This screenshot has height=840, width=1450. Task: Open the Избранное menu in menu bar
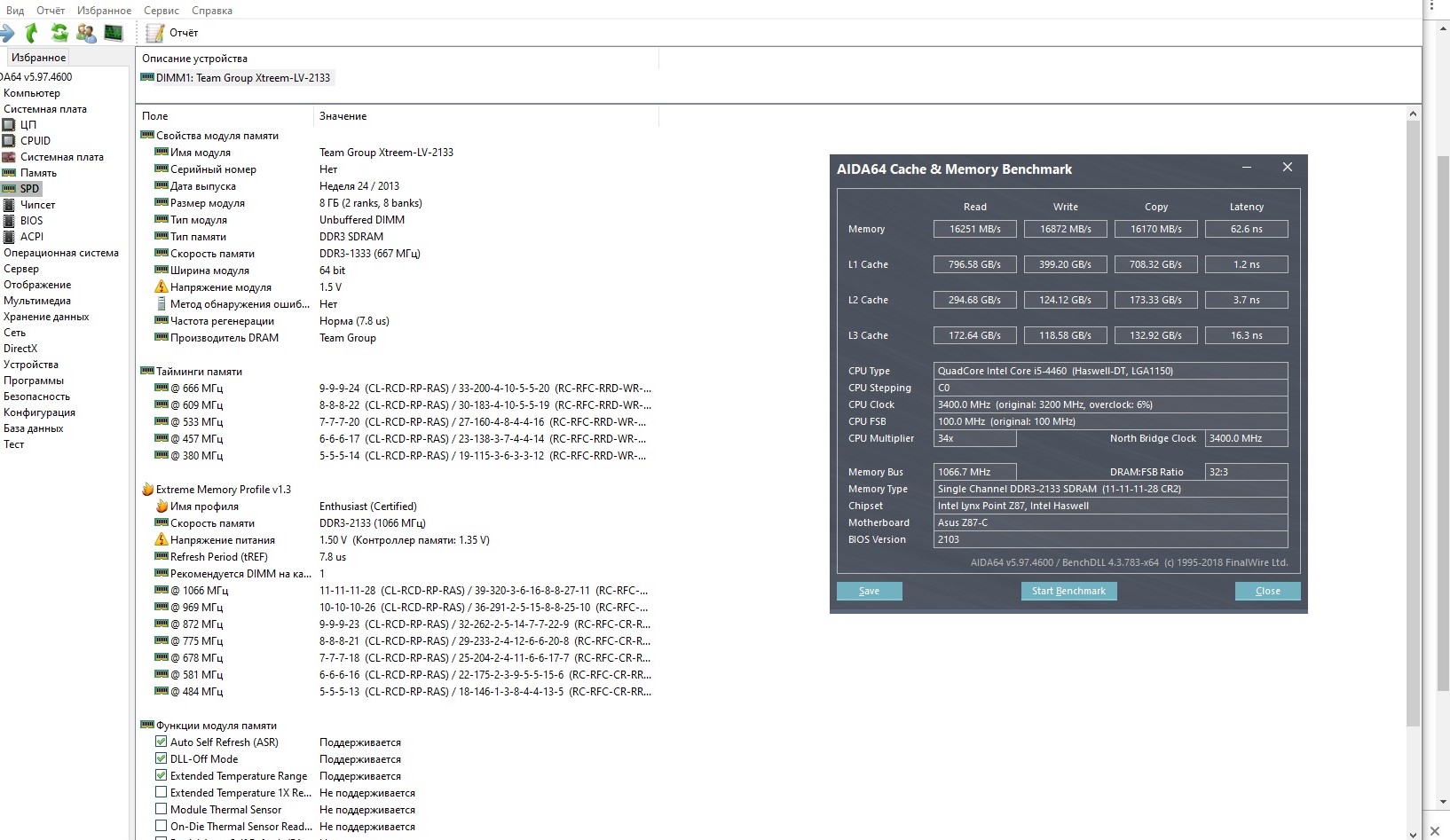click(x=104, y=11)
